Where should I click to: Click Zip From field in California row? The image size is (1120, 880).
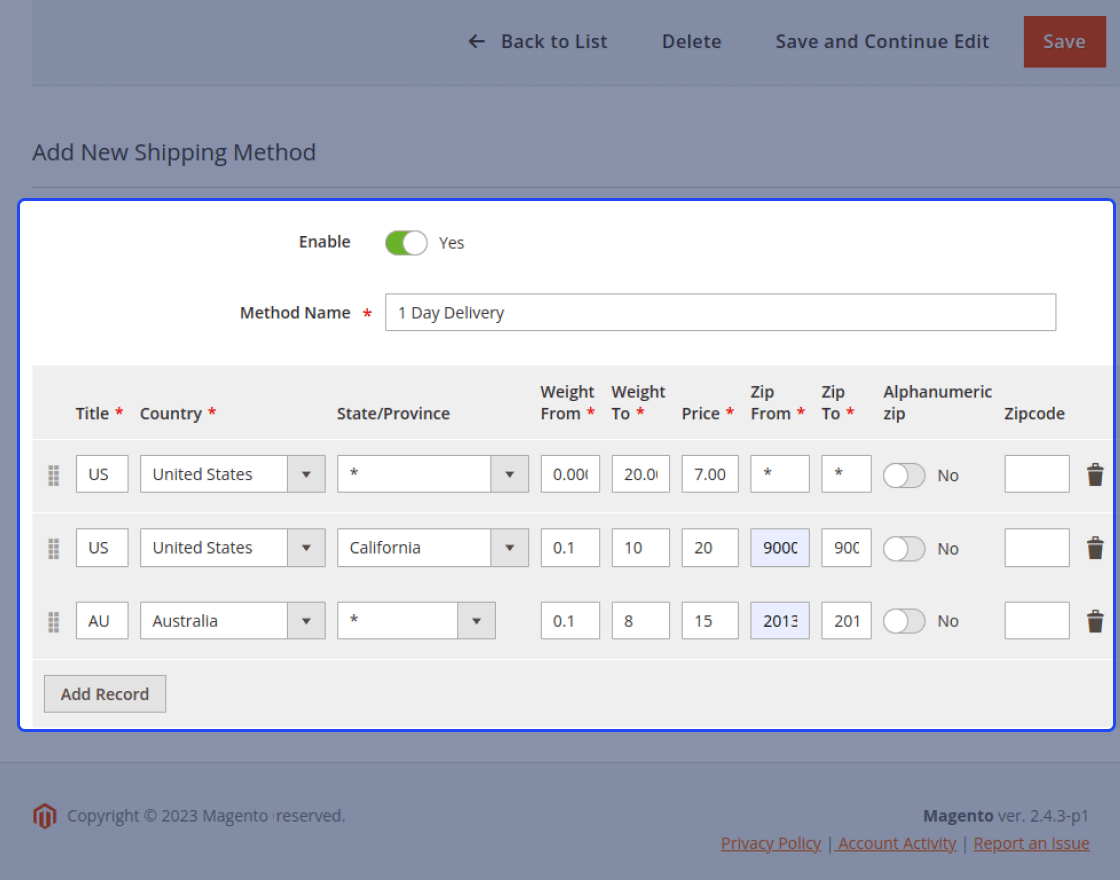[779, 547]
